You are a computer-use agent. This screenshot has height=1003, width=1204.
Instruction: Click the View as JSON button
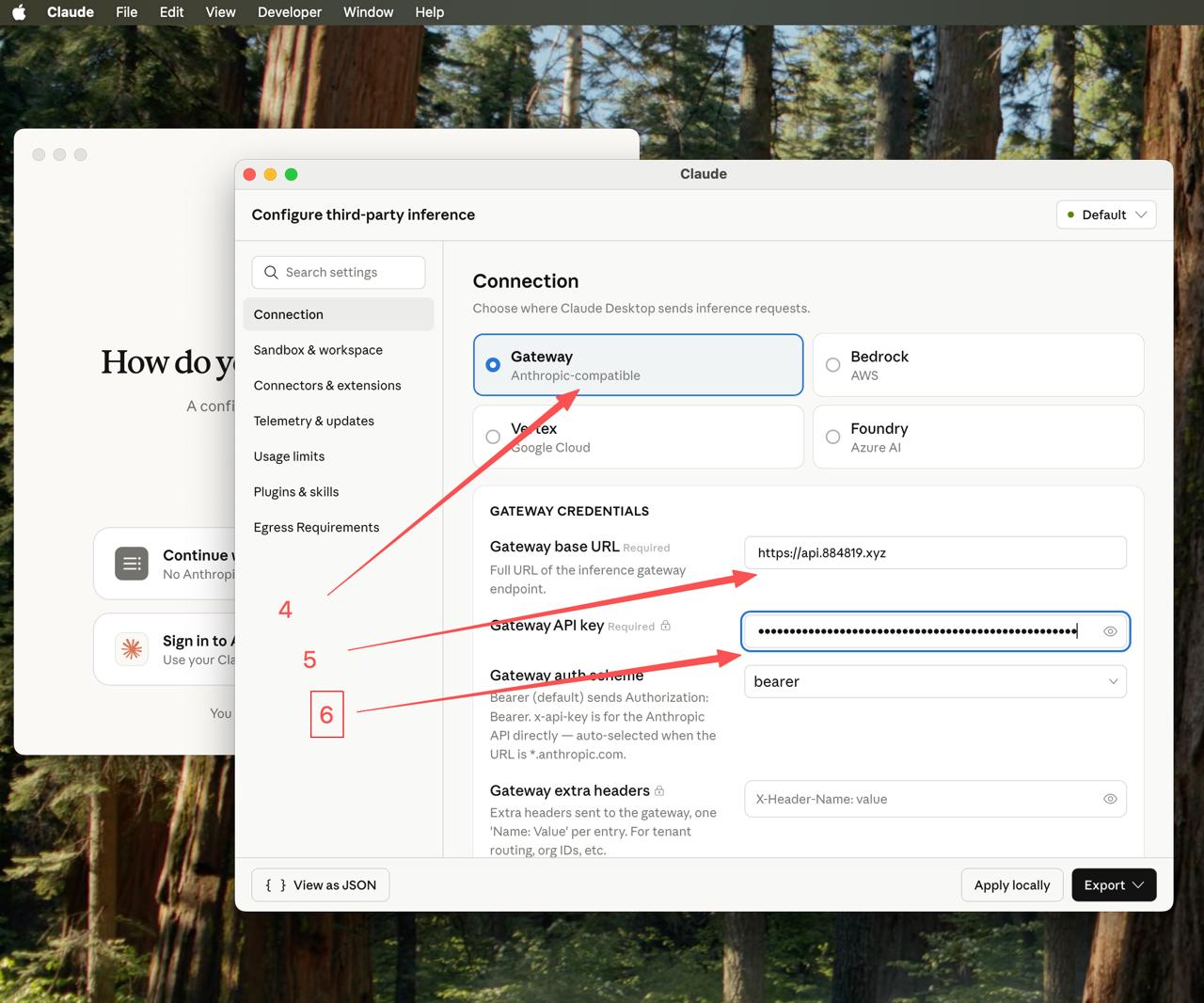coord(321,885)
